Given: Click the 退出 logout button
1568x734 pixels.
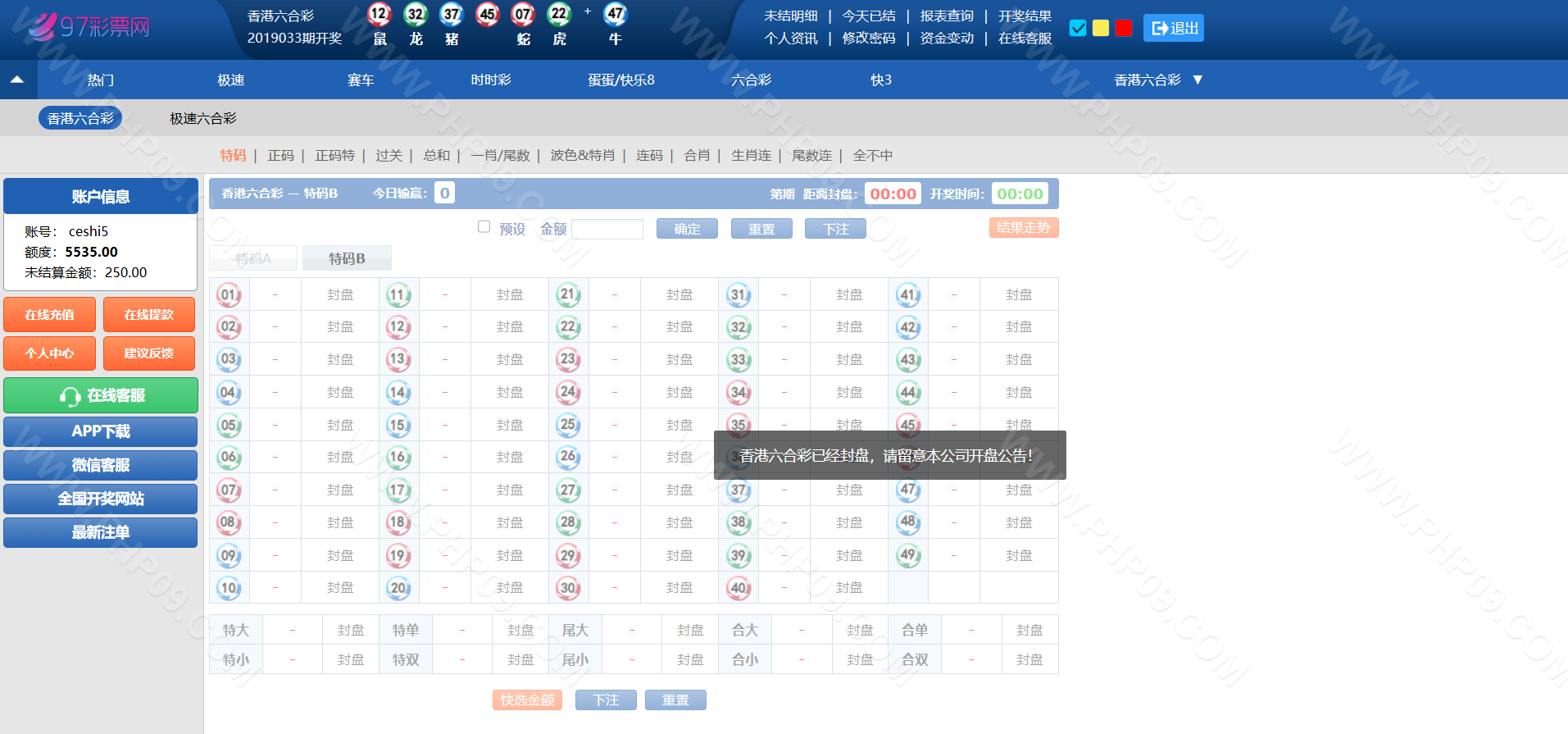Looking at the screenshot, I should [1174, 28].
